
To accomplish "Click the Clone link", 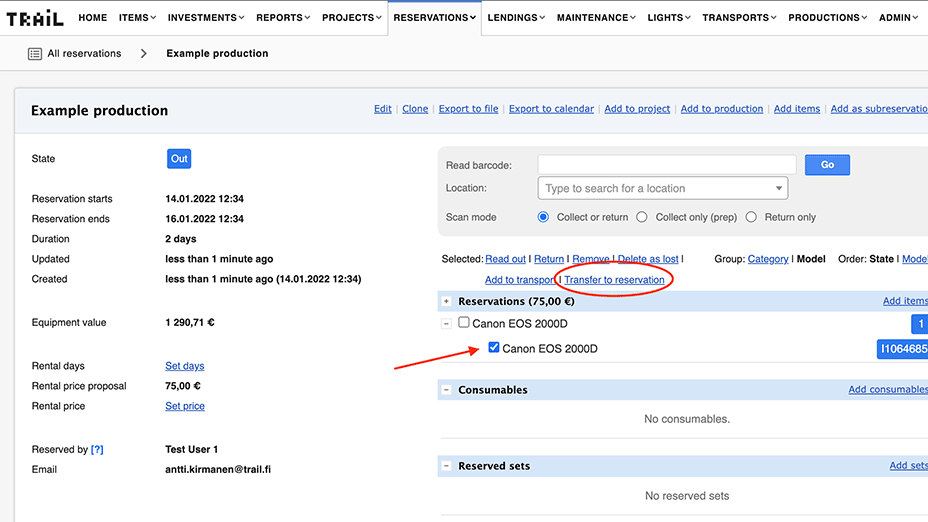I will click(x=415, y=109).
